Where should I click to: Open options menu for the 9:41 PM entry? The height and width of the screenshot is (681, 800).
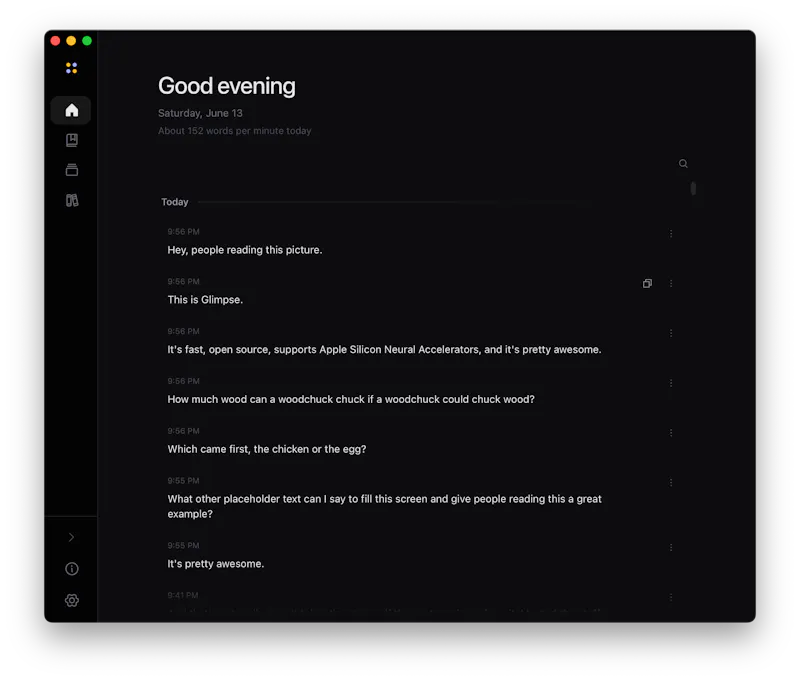[671, 597]
